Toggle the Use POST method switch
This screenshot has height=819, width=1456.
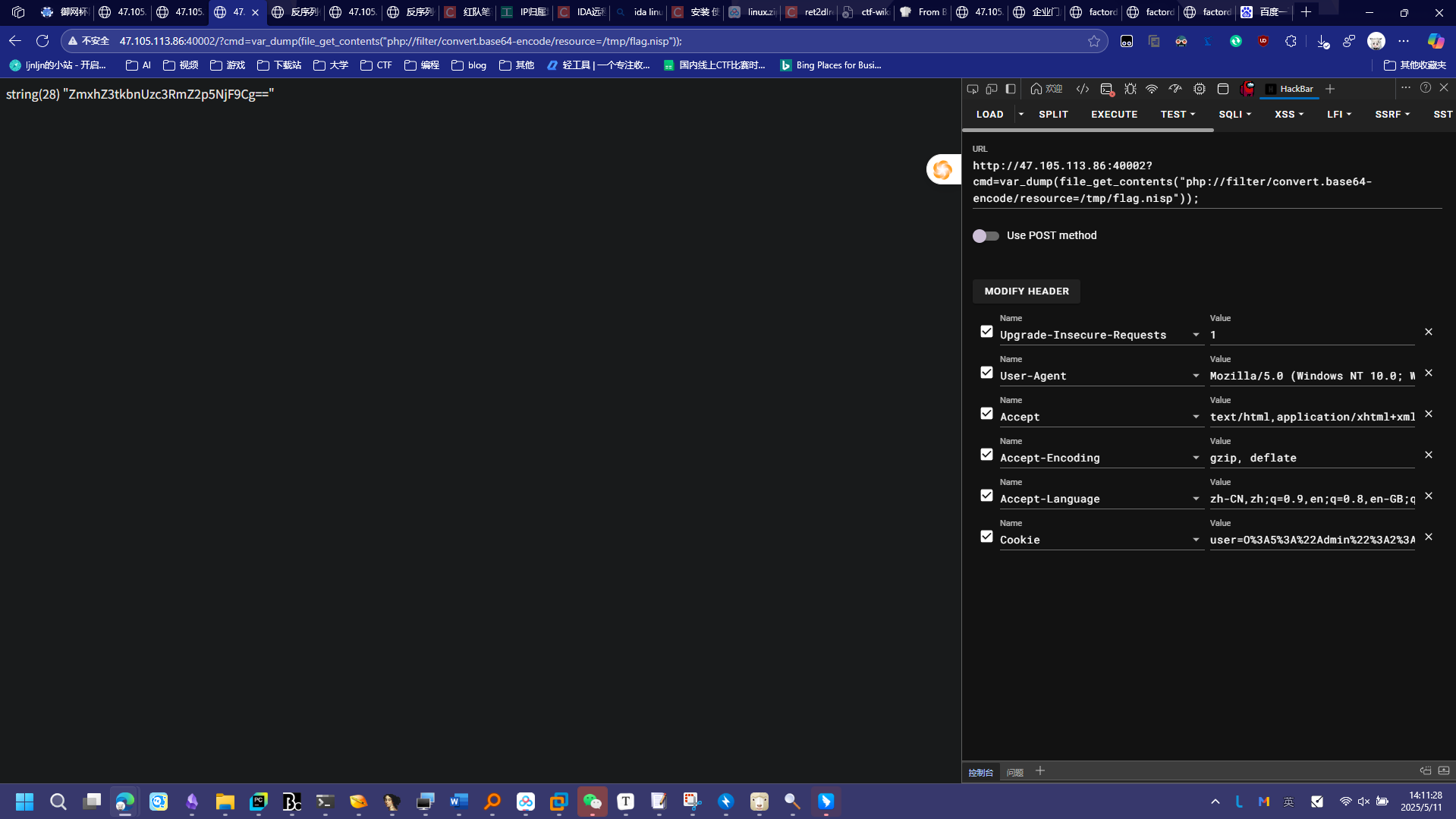[986, 236]
